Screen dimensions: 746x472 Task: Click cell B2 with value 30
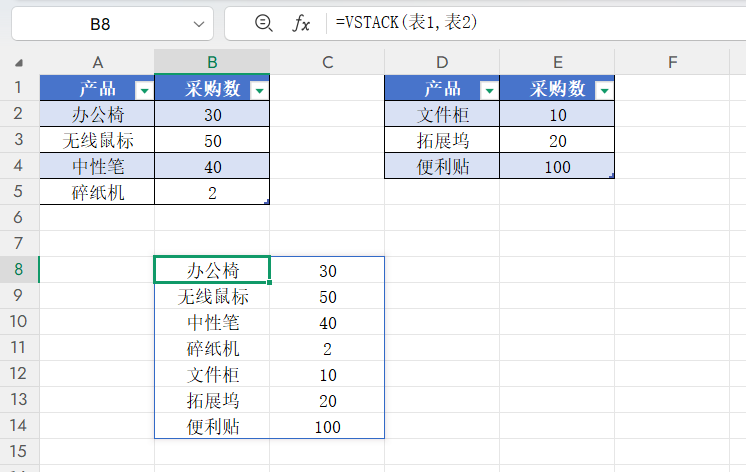212,114
